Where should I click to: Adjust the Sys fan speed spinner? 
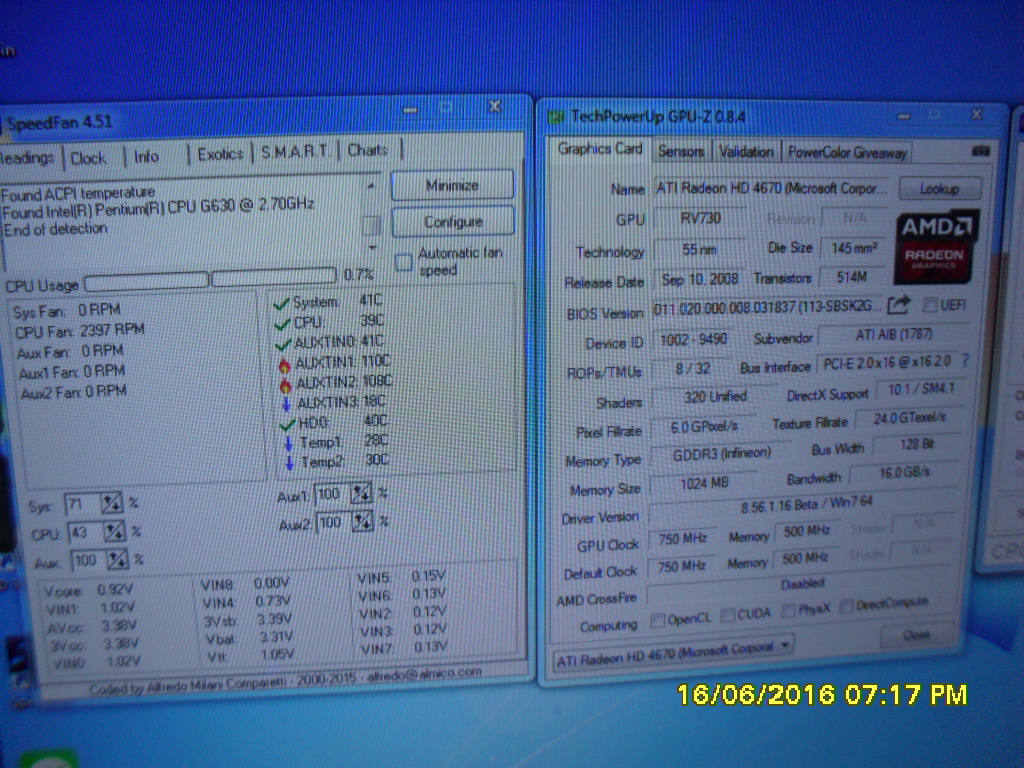coord(111,503)
